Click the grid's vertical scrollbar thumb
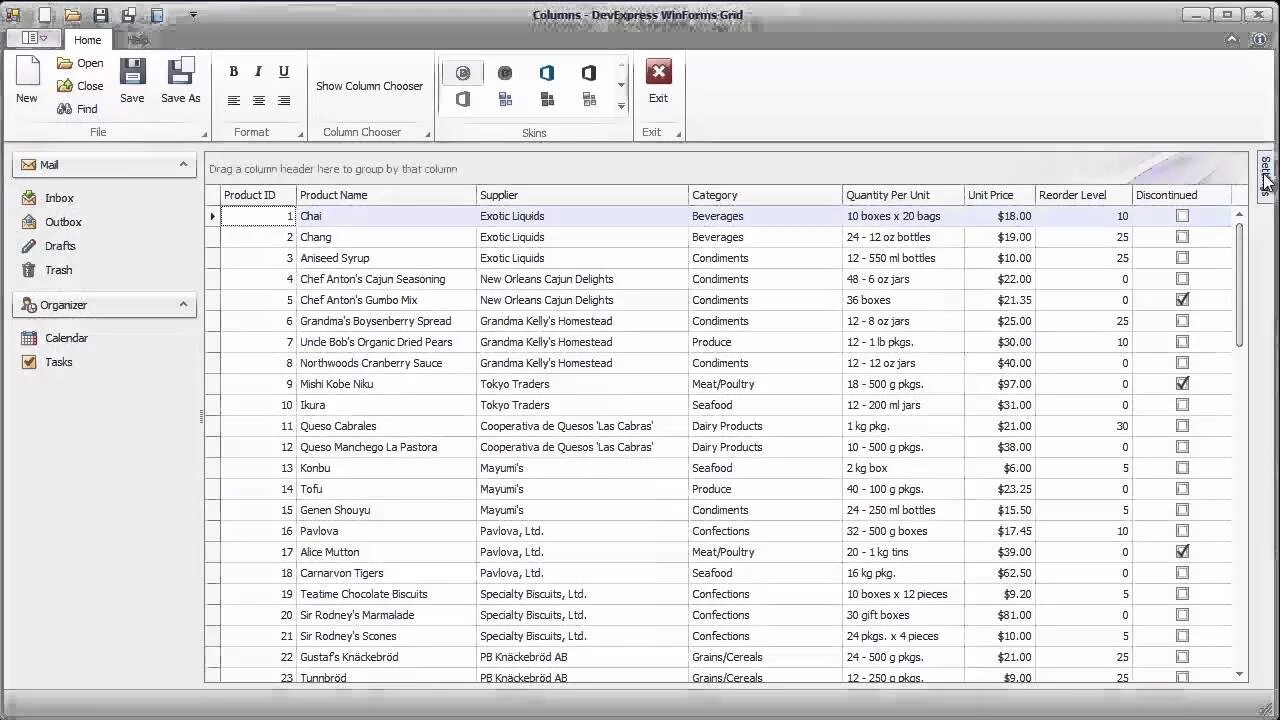This screenshot has width=1280, height=720. [x=1239, y=285]
